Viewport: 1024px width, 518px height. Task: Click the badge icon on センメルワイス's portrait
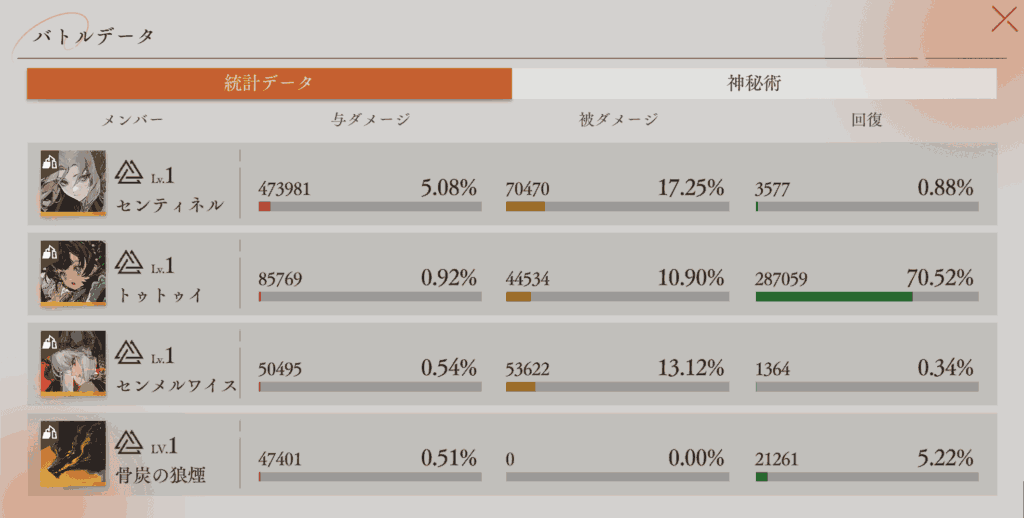(x=49, y=341)
